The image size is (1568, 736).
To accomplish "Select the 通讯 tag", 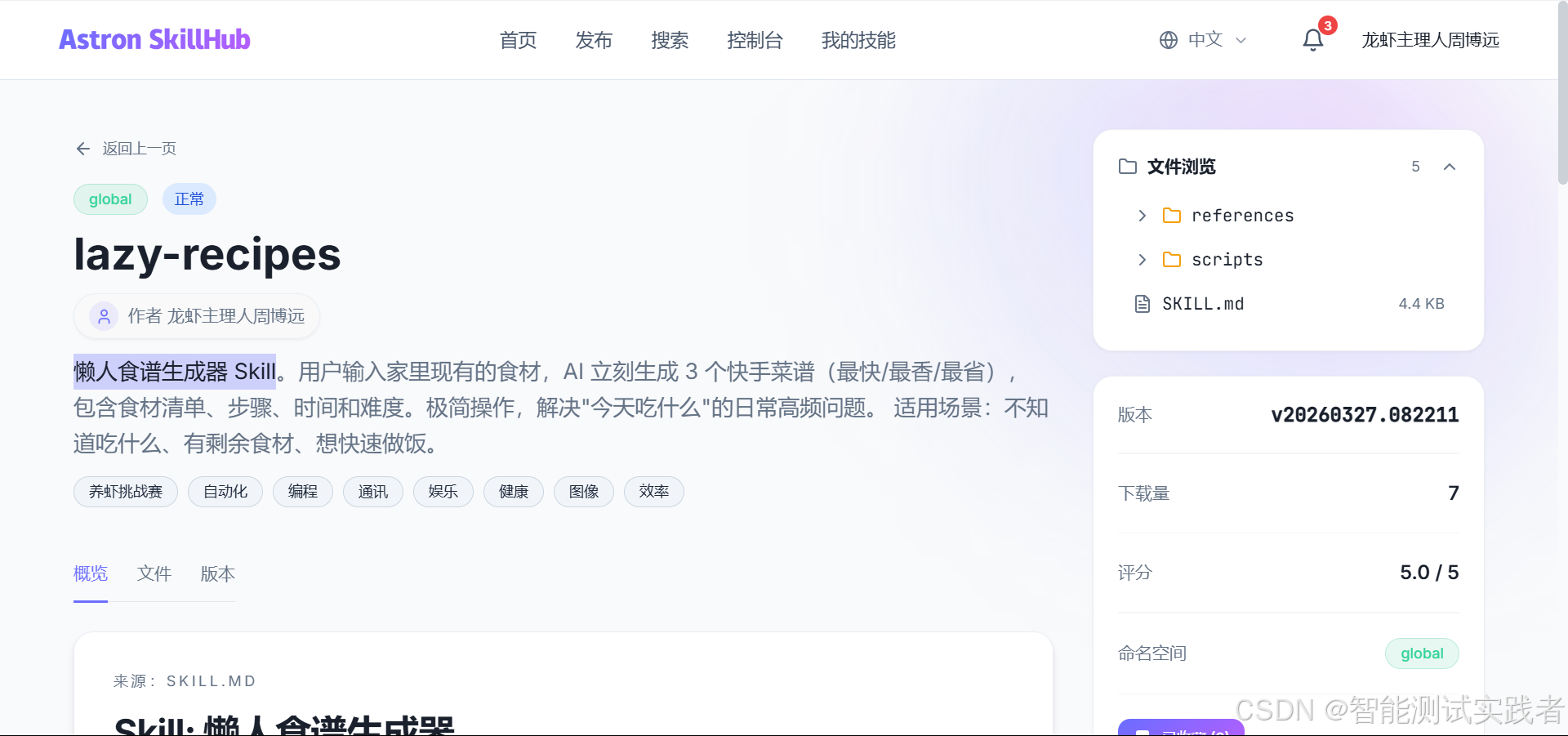I will point(373,492).
